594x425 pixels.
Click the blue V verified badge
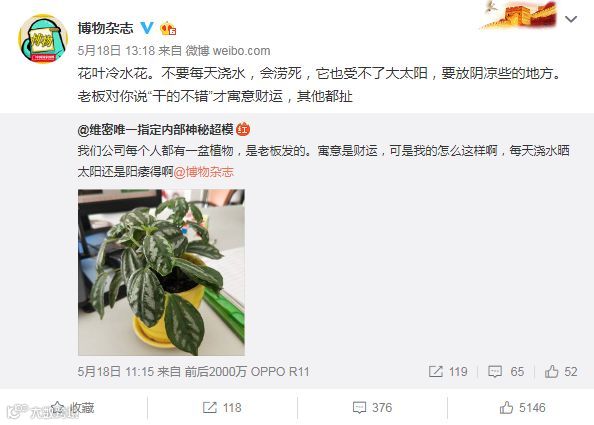147,28
